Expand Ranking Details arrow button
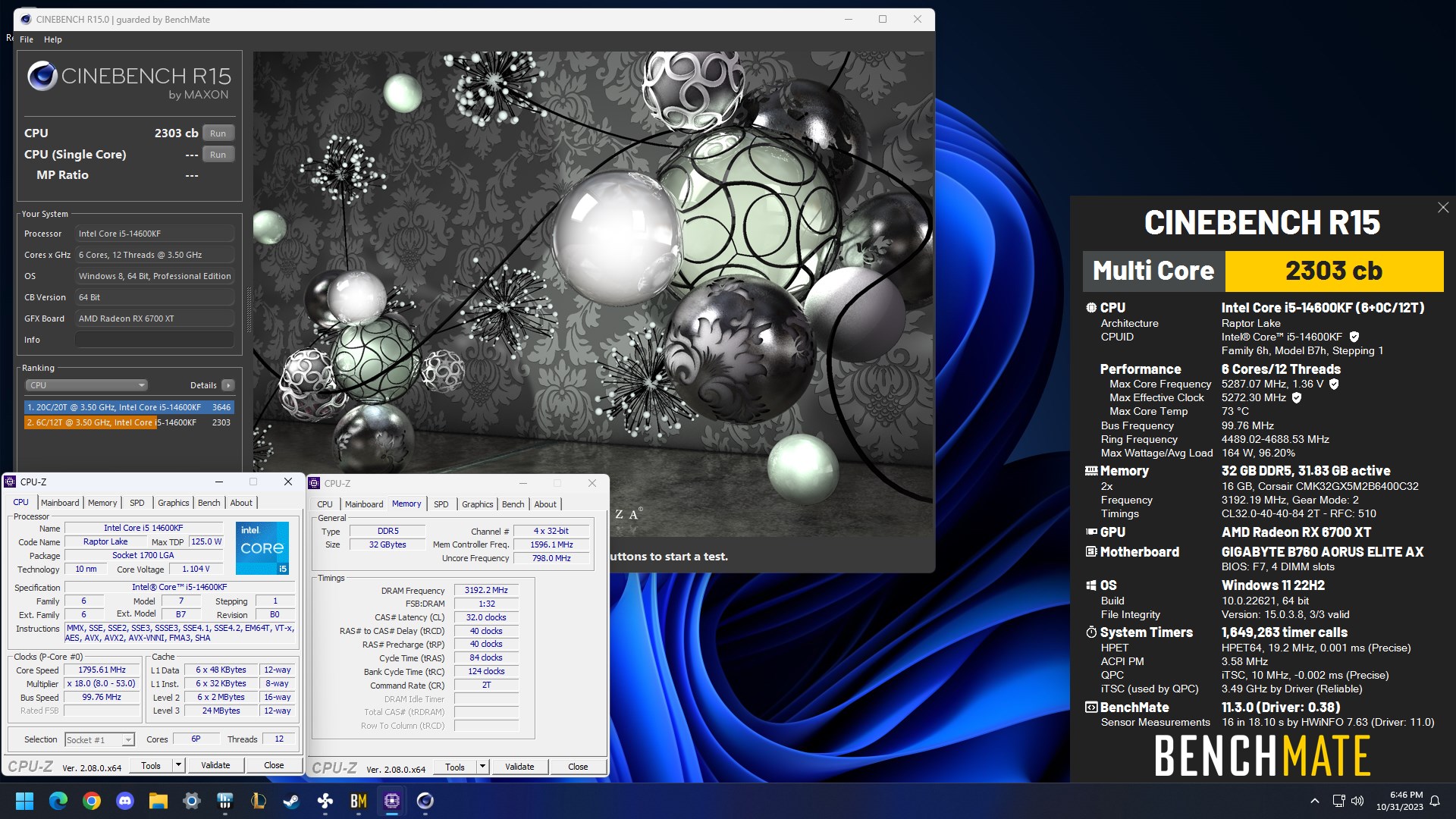Viewport: 1456px width, 819px height. [x=228, y=385]
